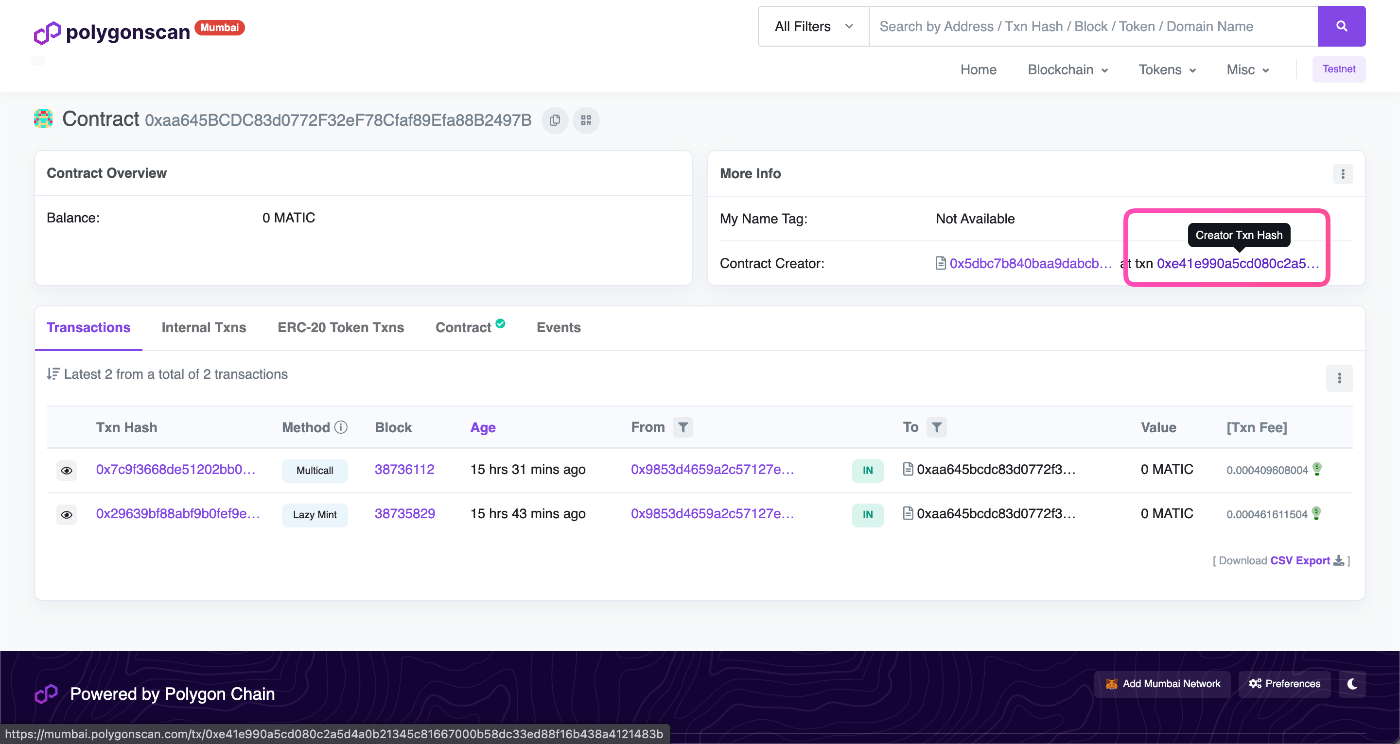The width and height of the screenshot is (1400, 744).
Task: Click the polygonscan logo
Action: [112, 33]
